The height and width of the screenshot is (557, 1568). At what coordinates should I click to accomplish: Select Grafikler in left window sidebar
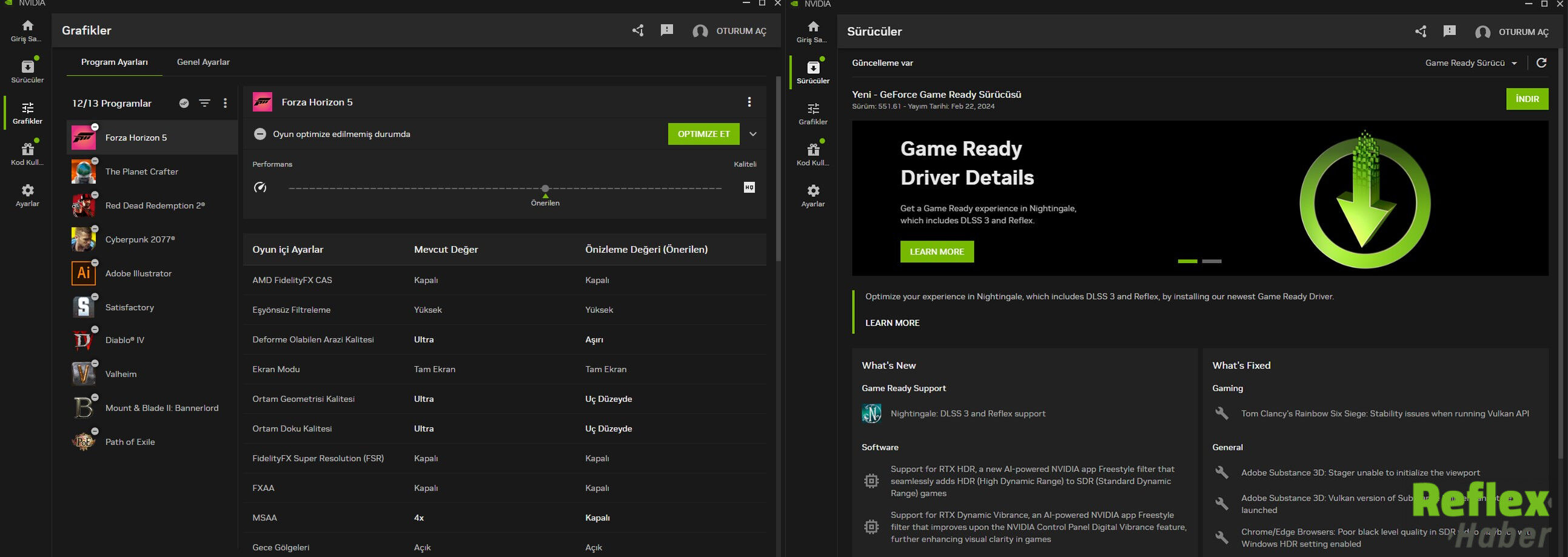point(27,113)
